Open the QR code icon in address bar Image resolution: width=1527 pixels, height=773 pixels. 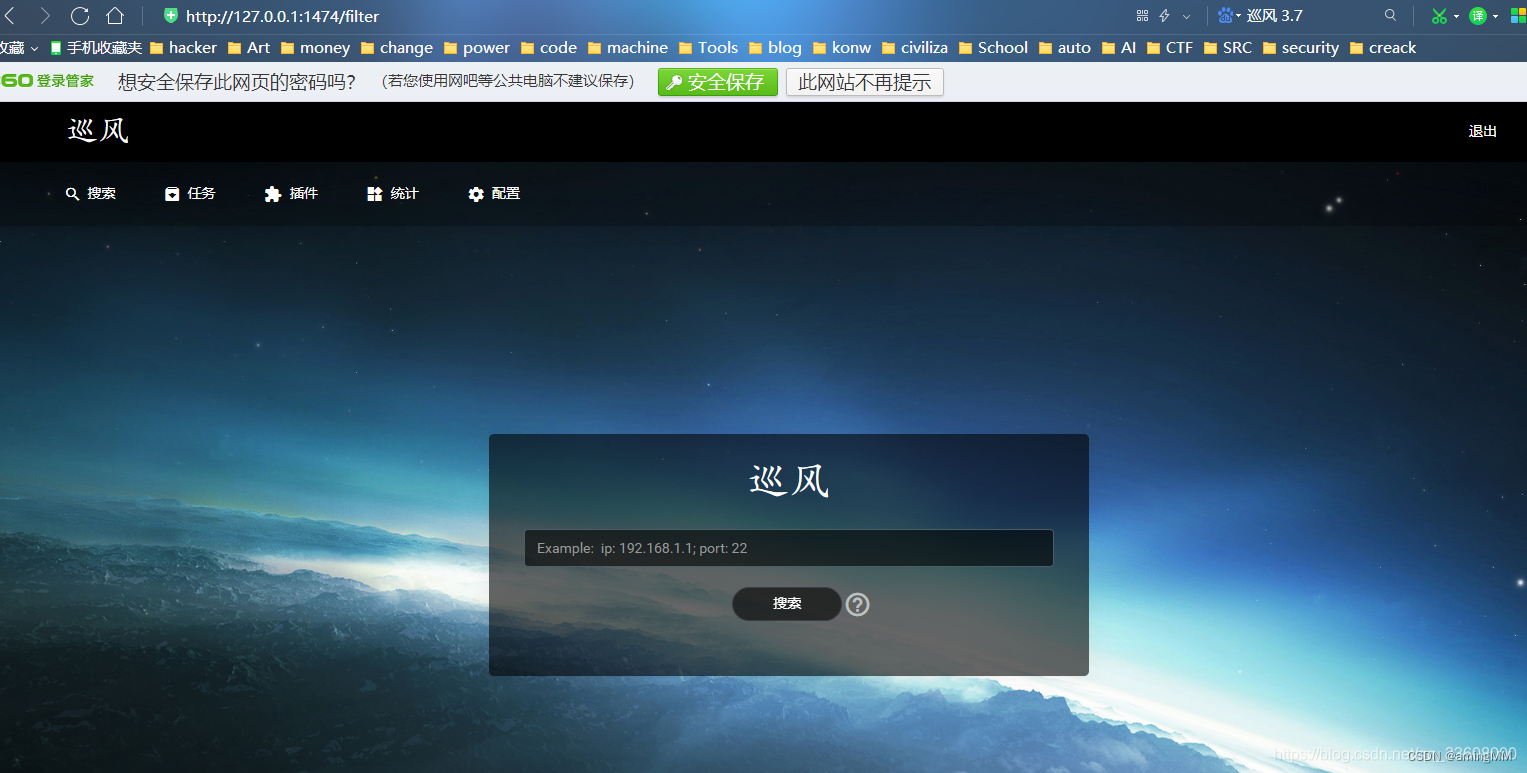tap(1142, 16)
